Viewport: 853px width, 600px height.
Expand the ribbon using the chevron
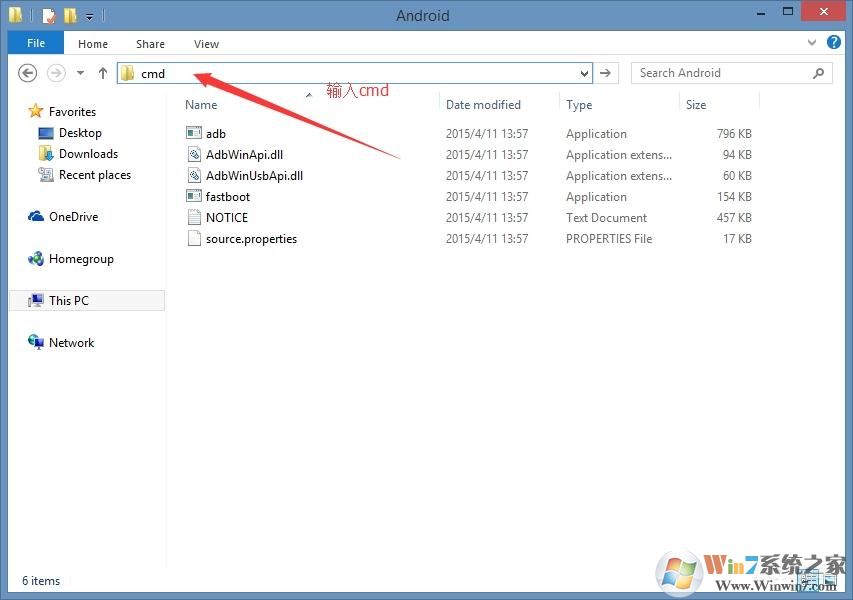pos(812,43)
